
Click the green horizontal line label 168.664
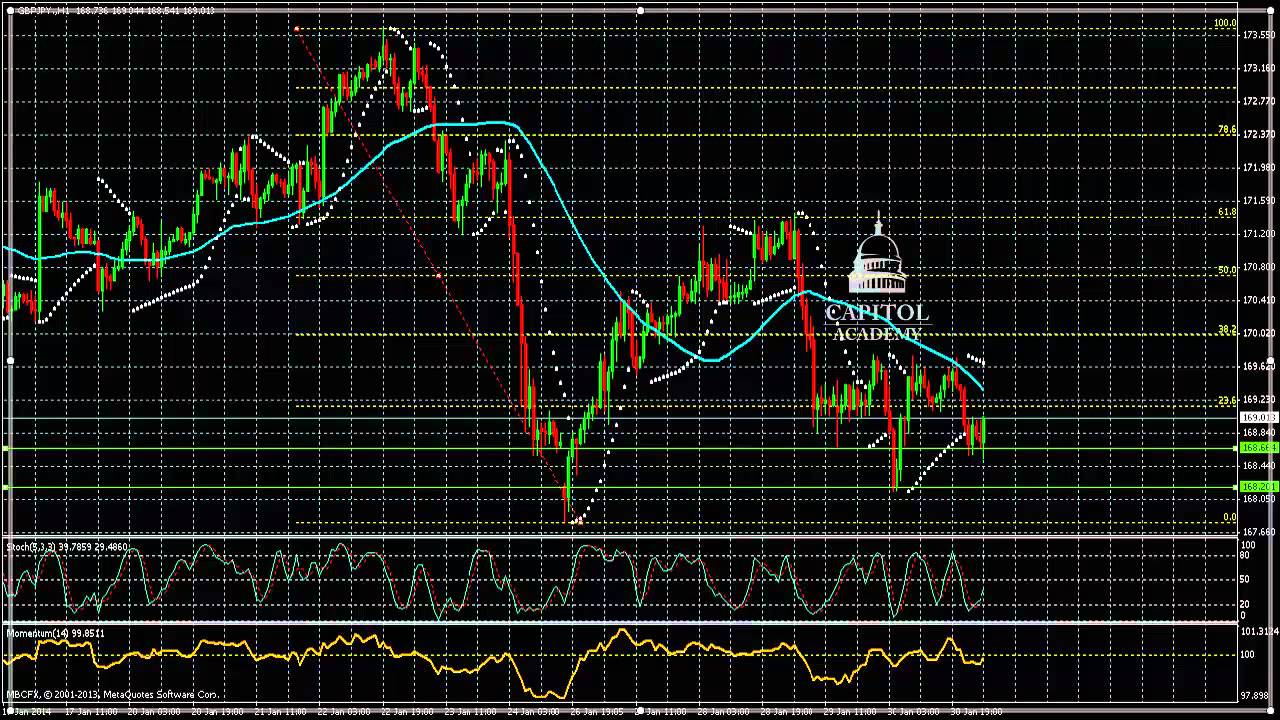(1258, 448)
